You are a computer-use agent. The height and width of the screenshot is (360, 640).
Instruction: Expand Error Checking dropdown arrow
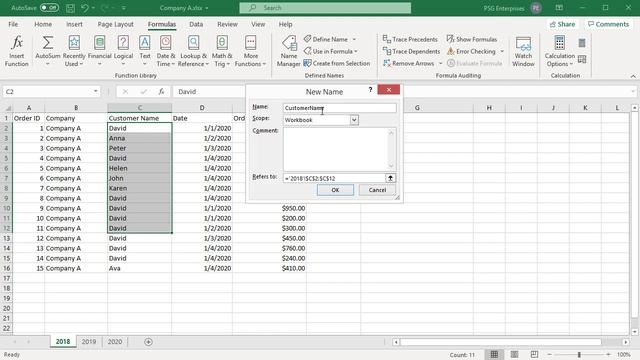(502, 51)
